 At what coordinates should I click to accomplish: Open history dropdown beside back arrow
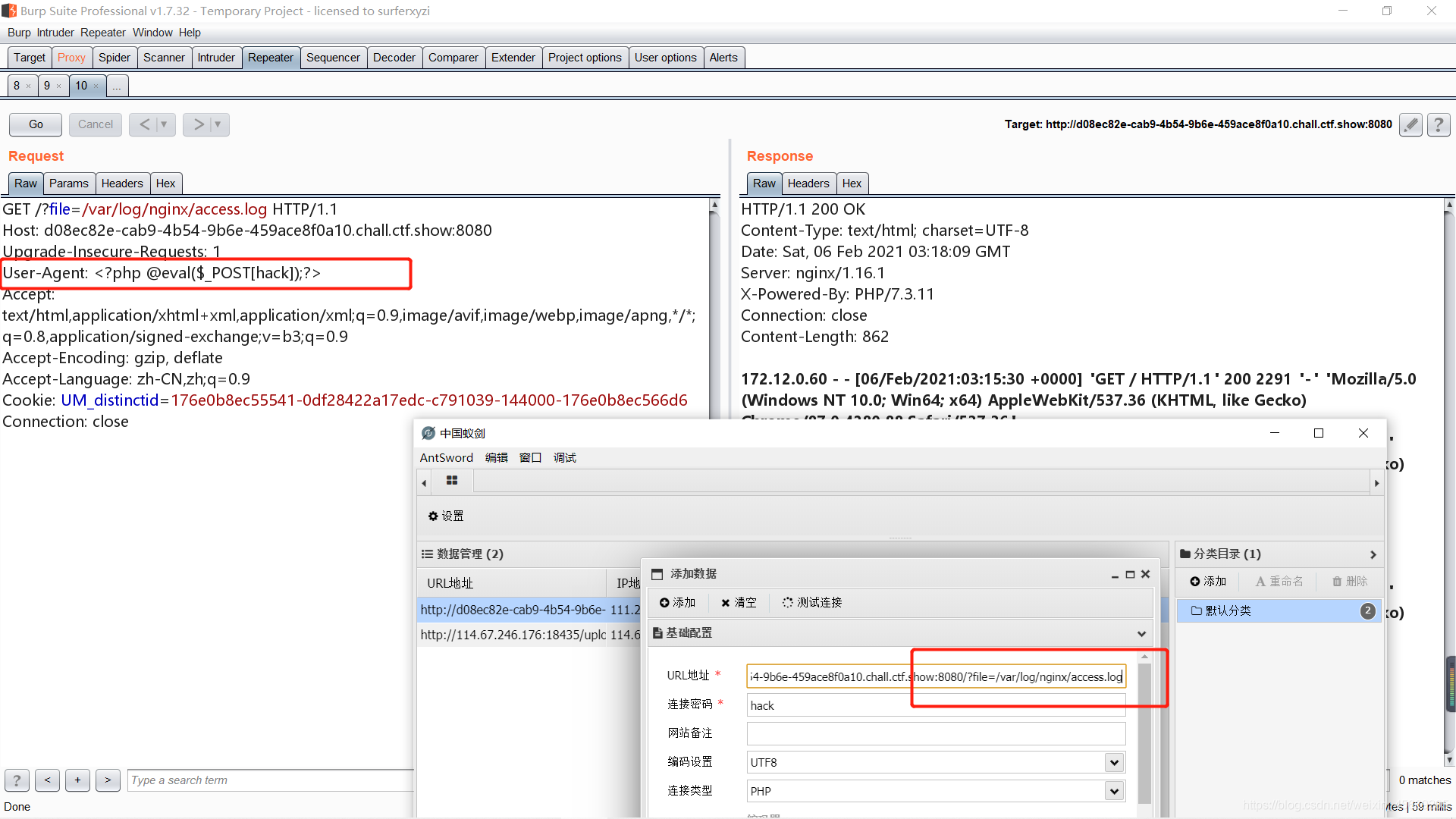point(165,124)
